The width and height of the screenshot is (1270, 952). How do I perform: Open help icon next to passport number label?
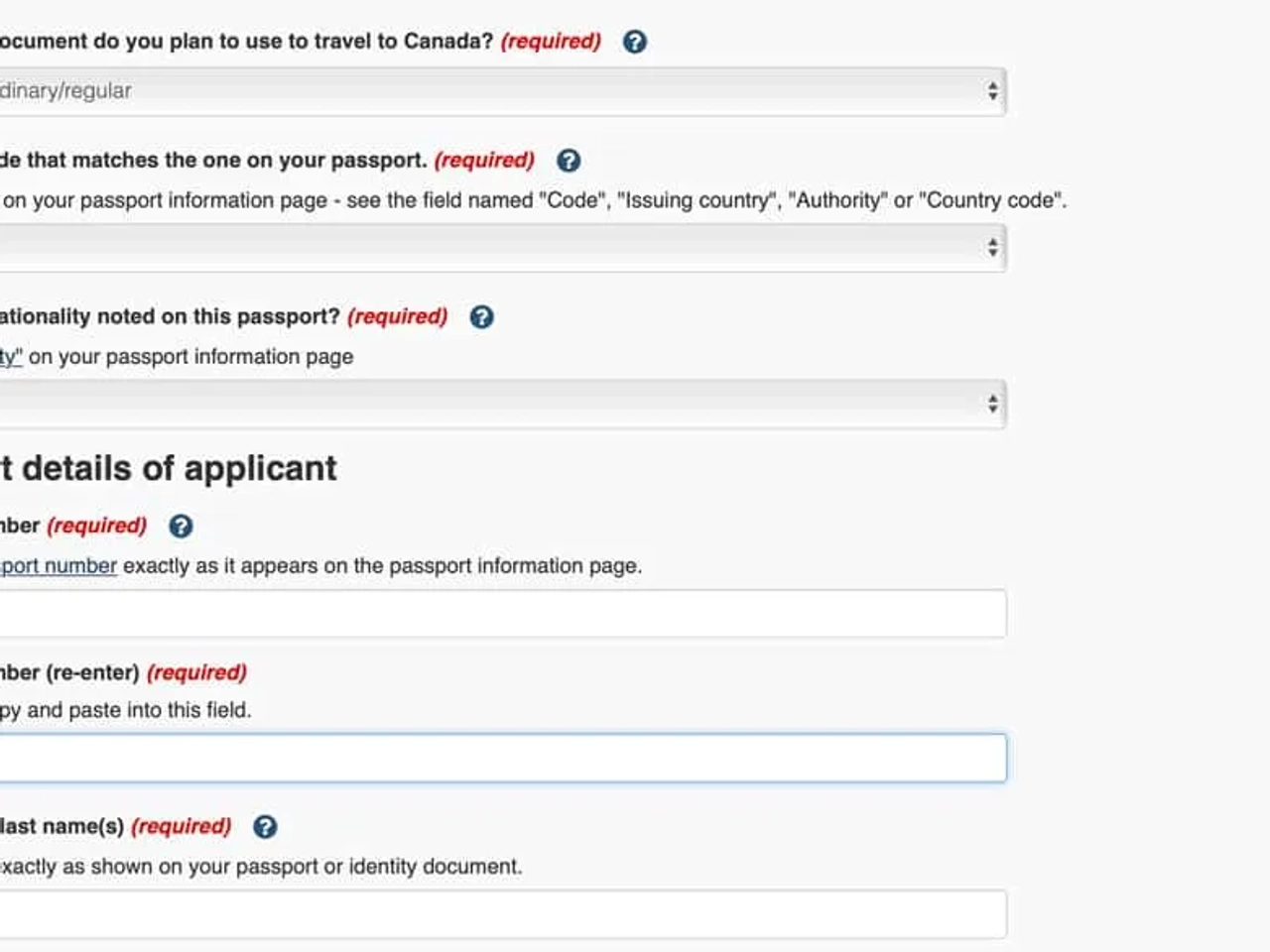(181, 527)
